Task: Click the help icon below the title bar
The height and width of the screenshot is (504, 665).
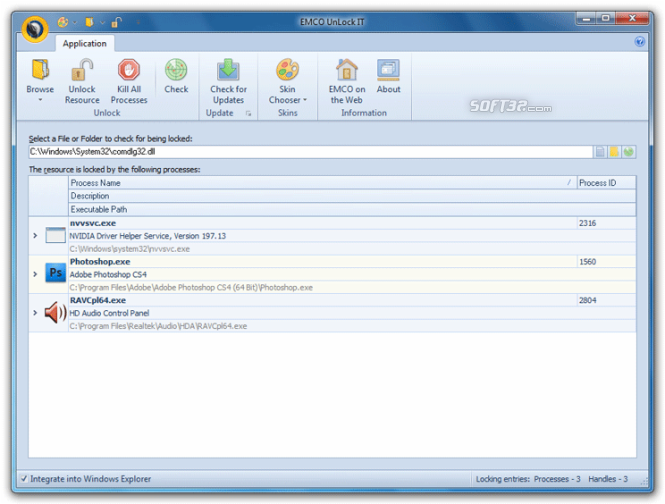Action: pyautogui.click(x=639, y=42)
